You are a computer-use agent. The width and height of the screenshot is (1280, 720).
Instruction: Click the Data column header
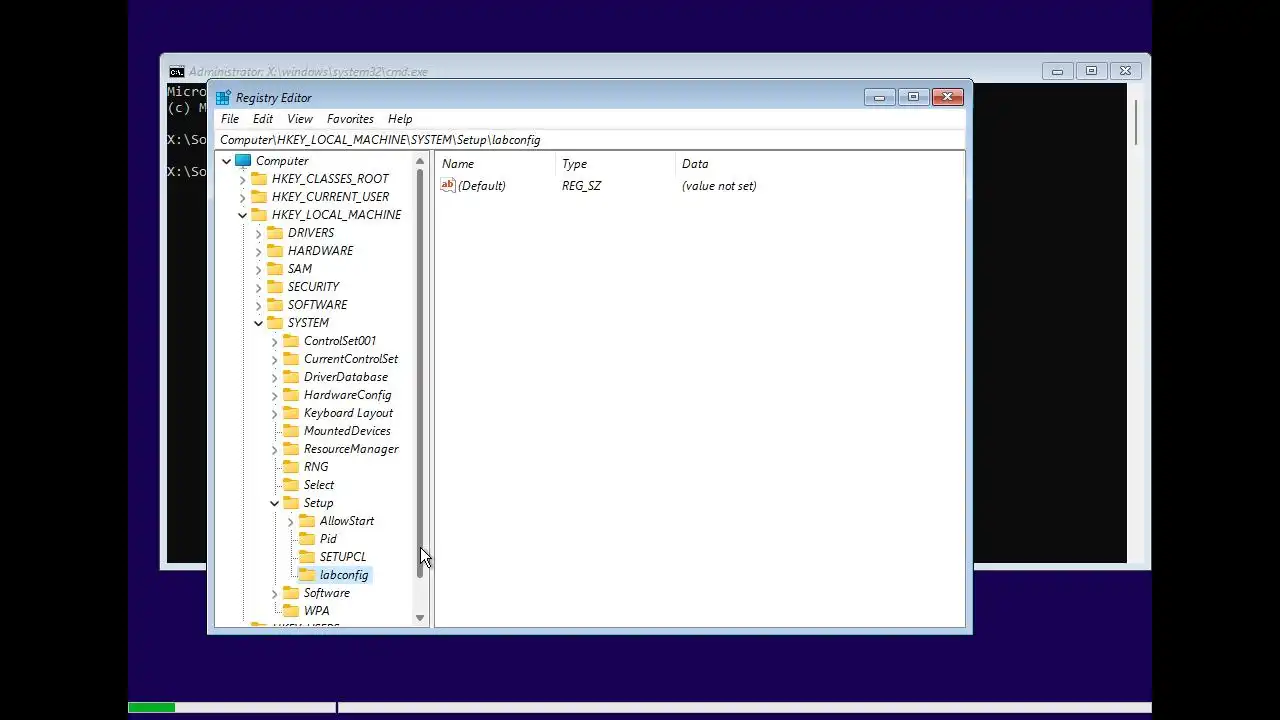pyautogui.click(x=820, y=164)
